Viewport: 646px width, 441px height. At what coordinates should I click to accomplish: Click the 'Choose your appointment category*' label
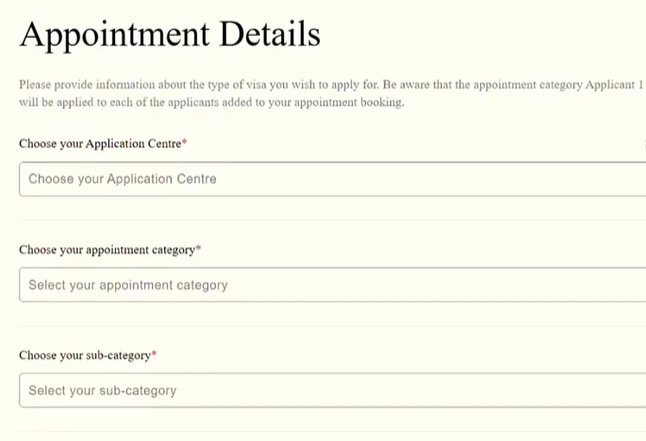click(108, 250)
